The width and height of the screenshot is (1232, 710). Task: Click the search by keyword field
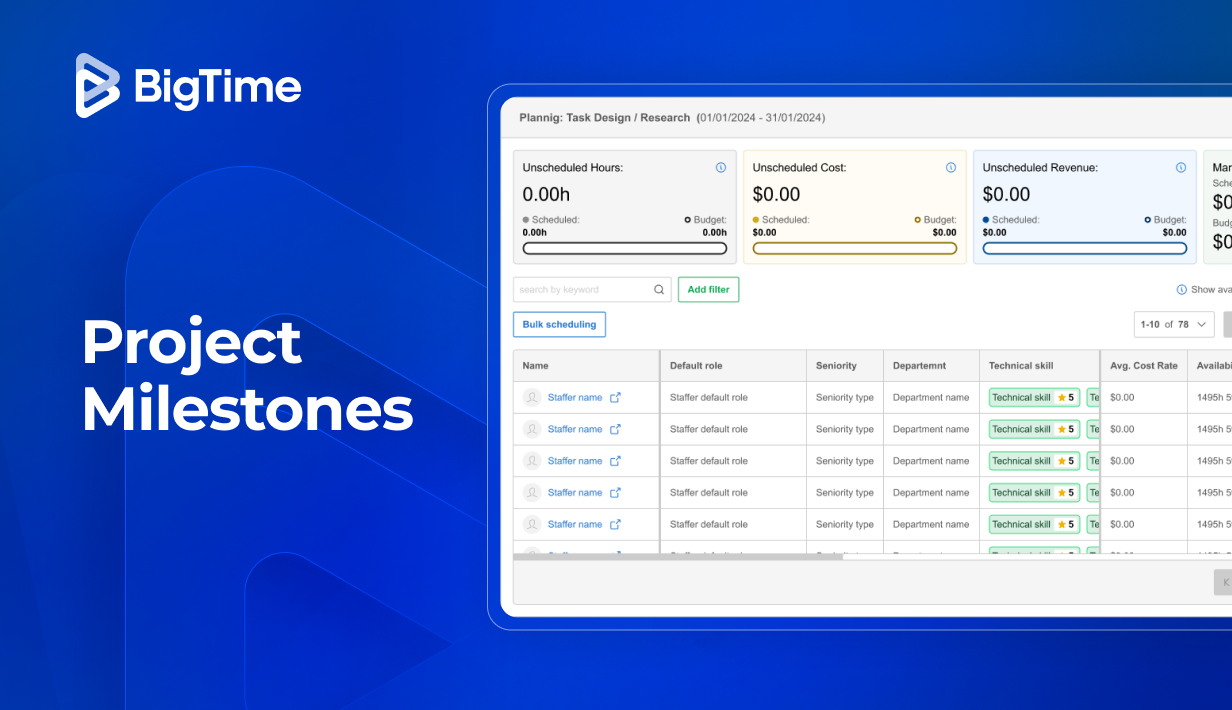(x=592, y=290)
